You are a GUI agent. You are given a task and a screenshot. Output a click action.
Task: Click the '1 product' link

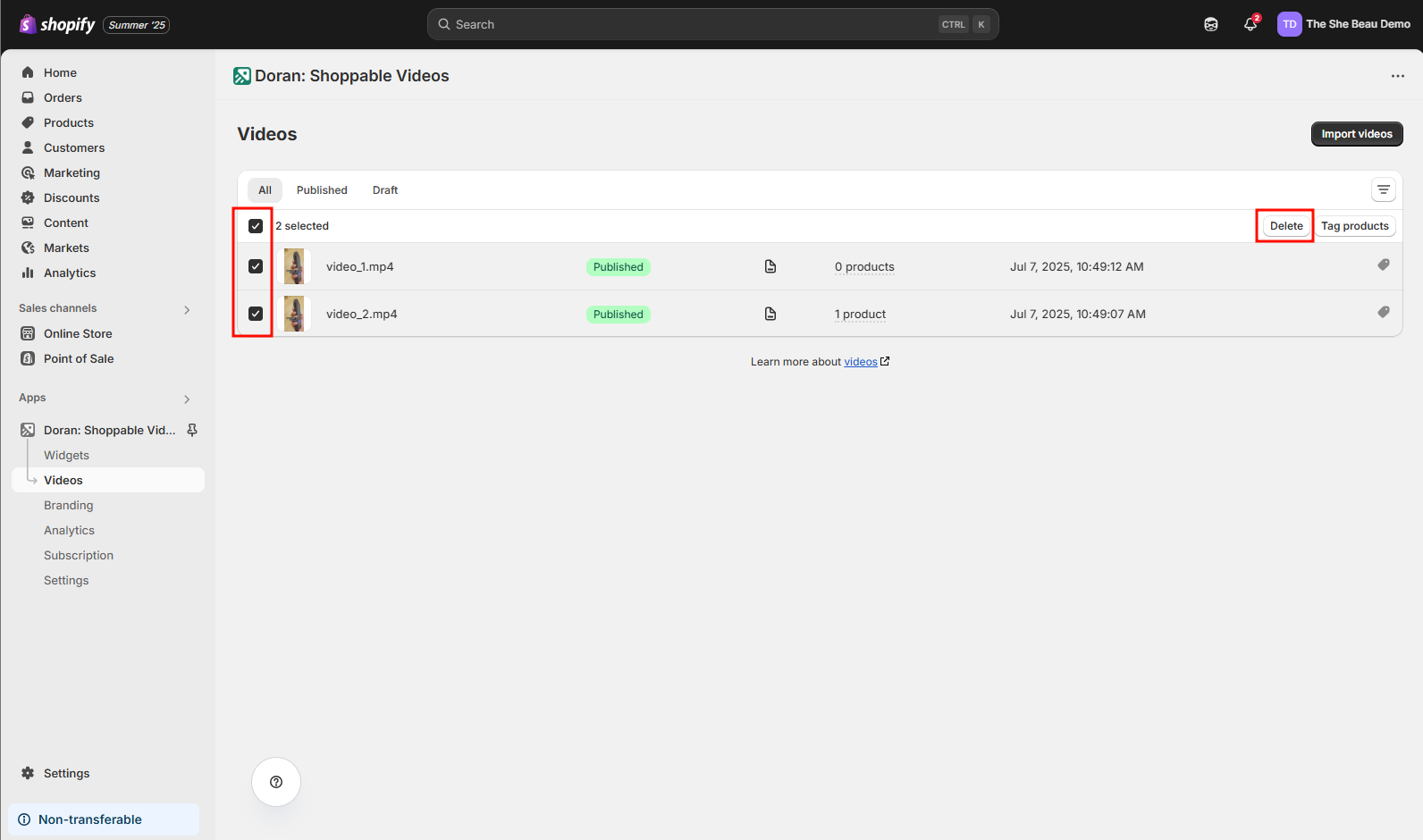(x=860, y=314)
